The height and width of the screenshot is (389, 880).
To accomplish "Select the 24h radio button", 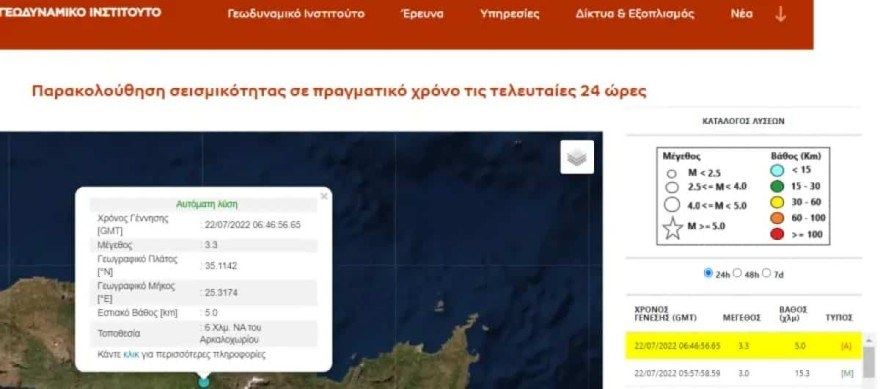I will [708, 273].
